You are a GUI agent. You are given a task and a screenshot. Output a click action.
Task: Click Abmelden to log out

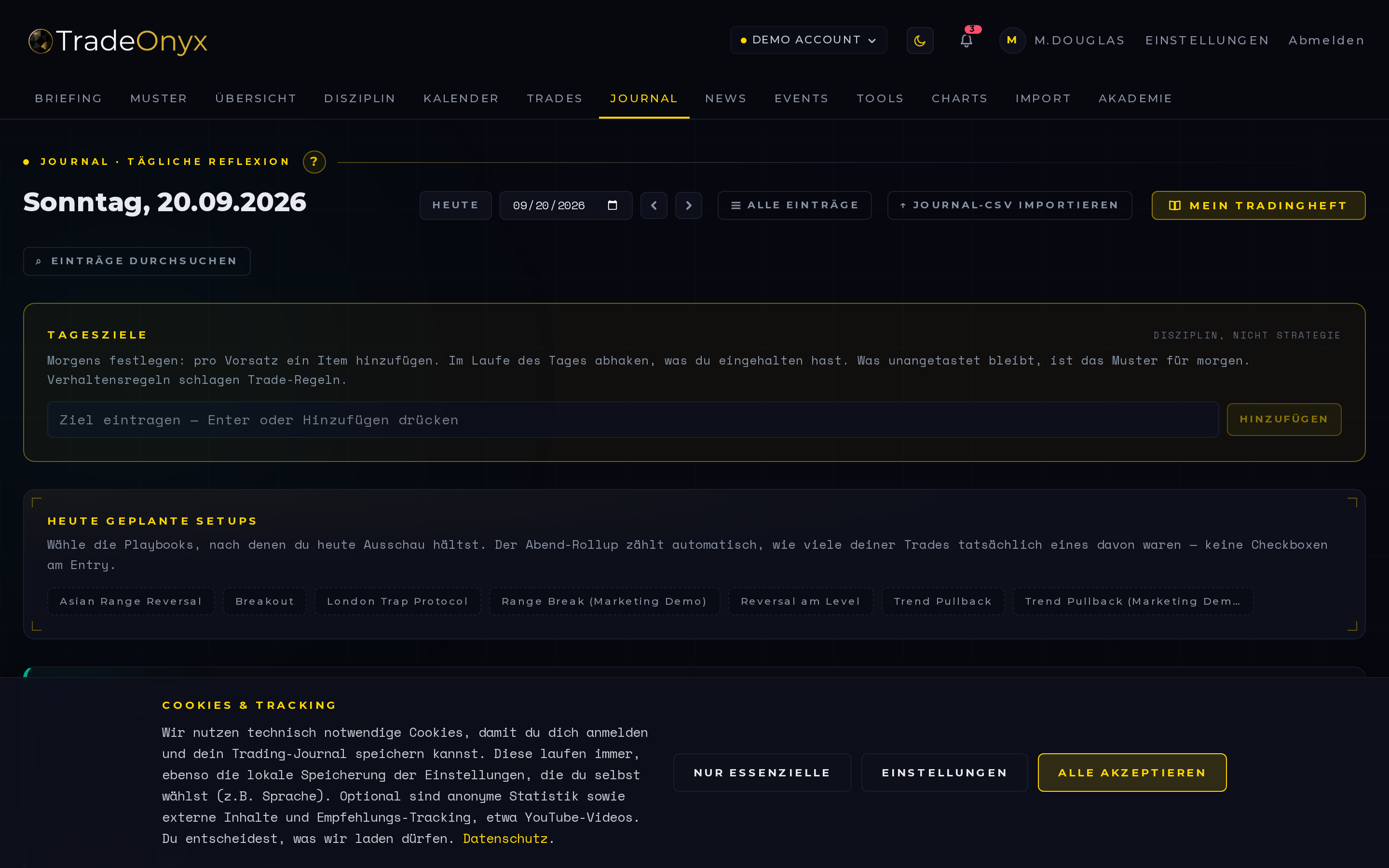[1326, 41]
